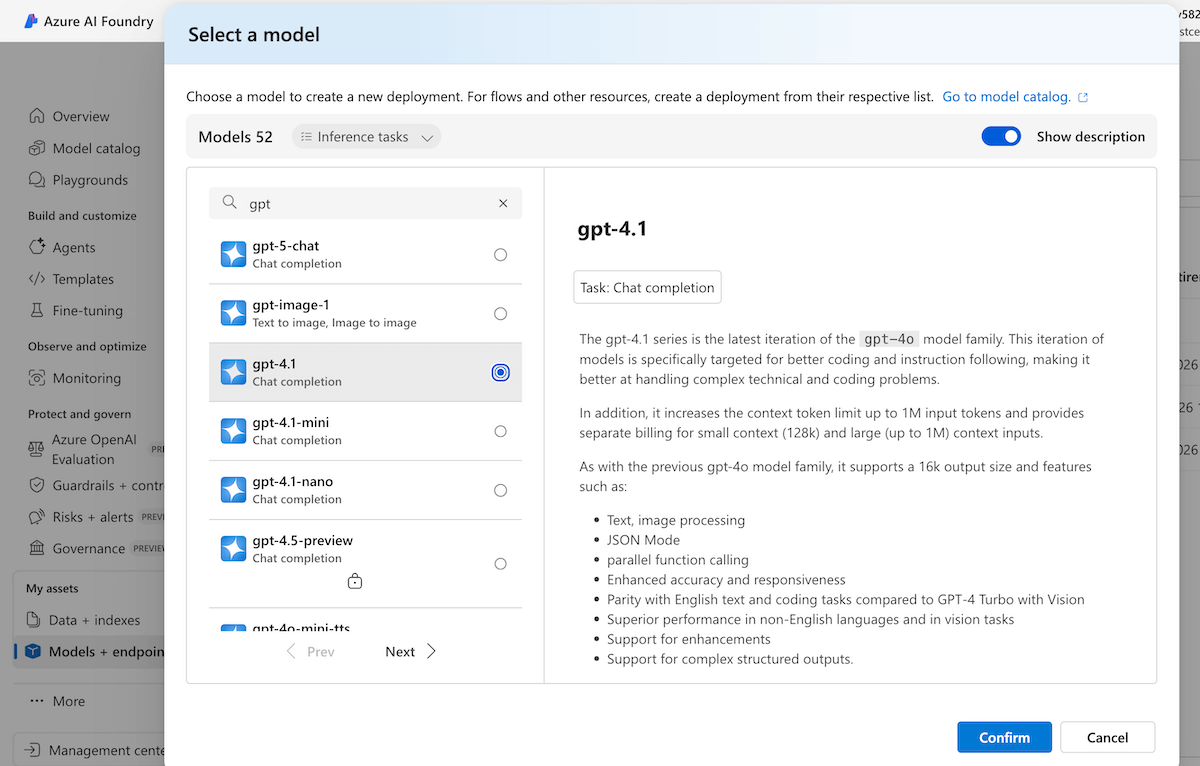Select the gpt-4.1-mini radio button

coord(500,431)
